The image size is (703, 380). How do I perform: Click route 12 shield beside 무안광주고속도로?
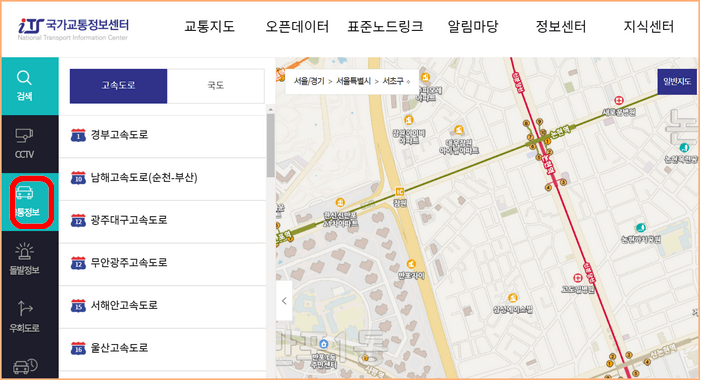point(78,263)
